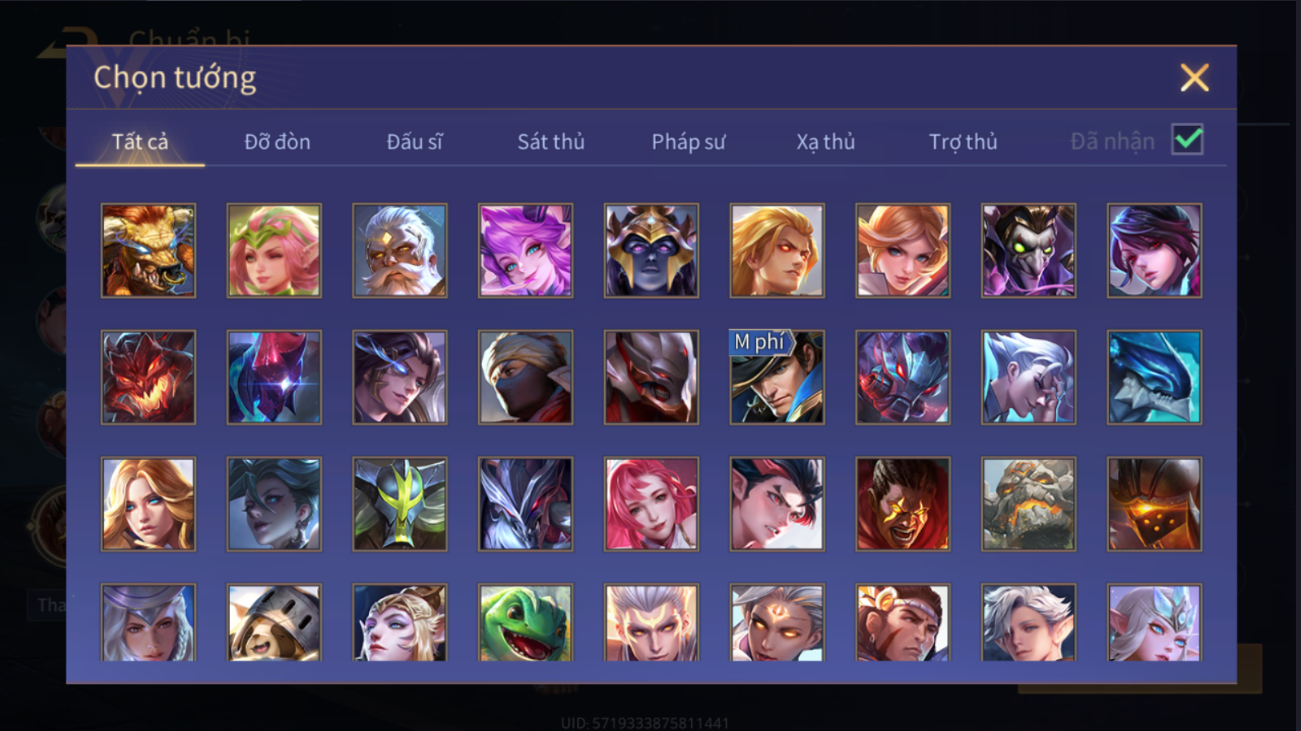Select the golden lion beast hero portrait
This screenshot has height=731, width=1301.
coord(148,251)
